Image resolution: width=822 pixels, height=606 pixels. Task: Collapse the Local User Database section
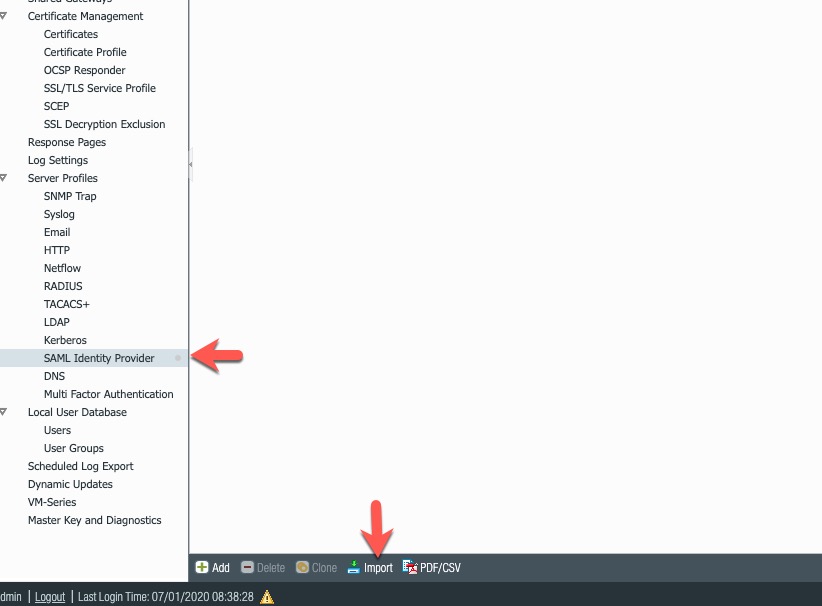point(4,412)
